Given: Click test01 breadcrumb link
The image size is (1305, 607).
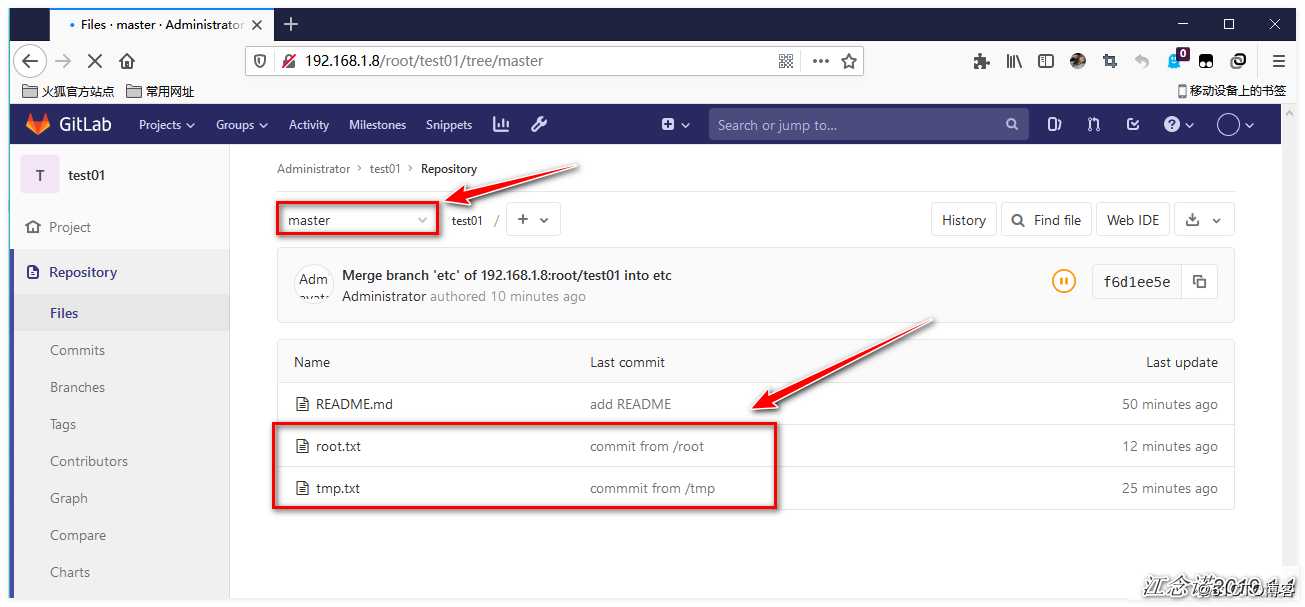Looking at the screenshot, I should click(x=385, y=169).
